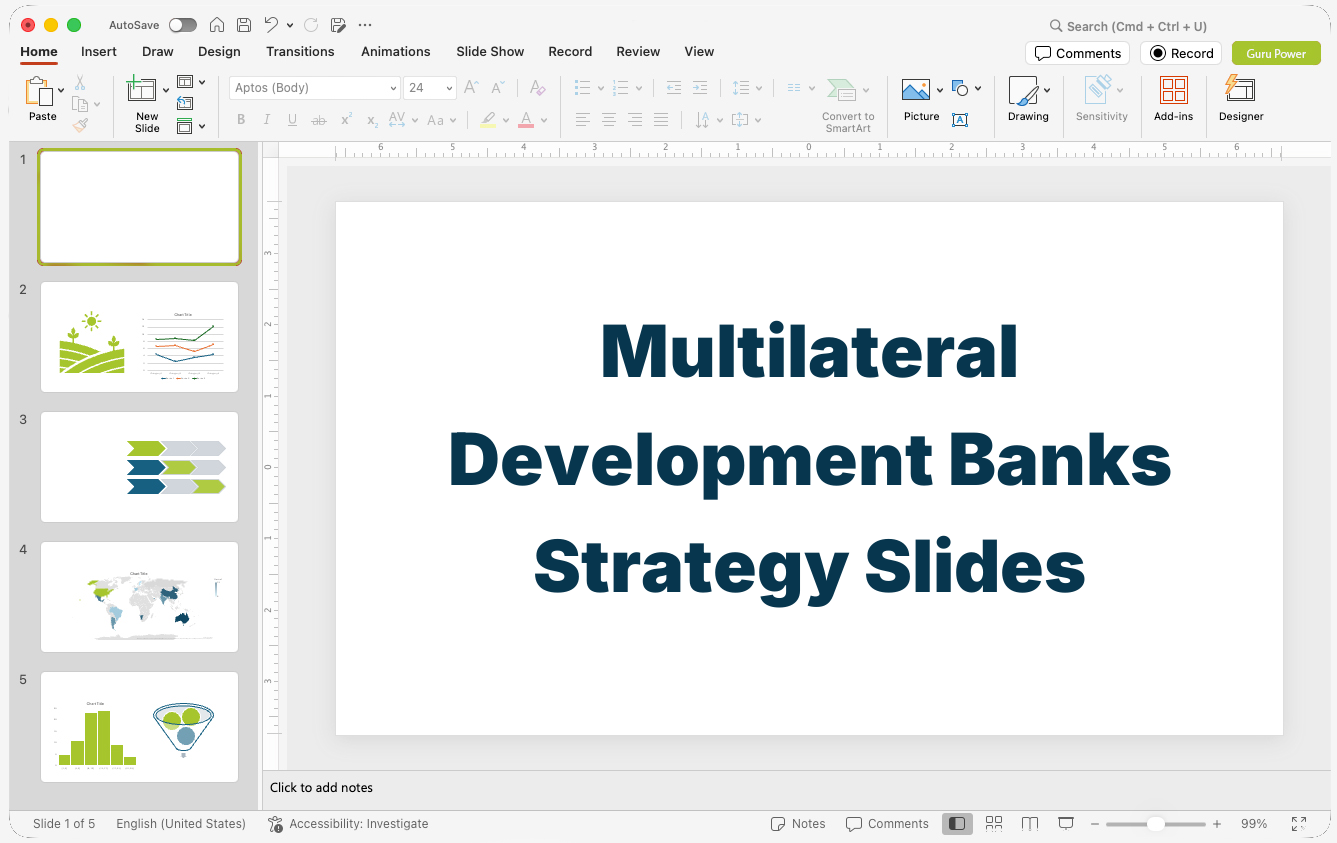The image size is (1337, 843).
Task: Click the Paste clipboard icon
Action: [x=39, y=92]
